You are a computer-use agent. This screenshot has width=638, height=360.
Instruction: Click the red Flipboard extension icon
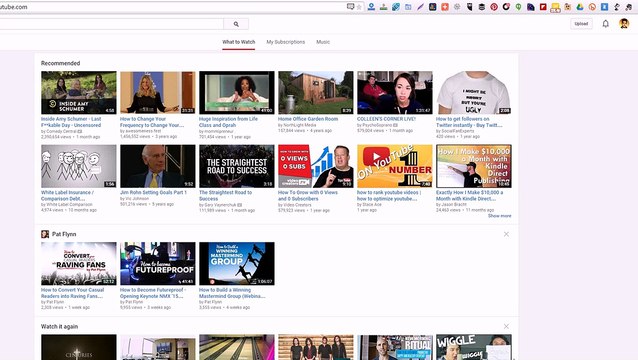pyautogui.click(x=543, y=7)
